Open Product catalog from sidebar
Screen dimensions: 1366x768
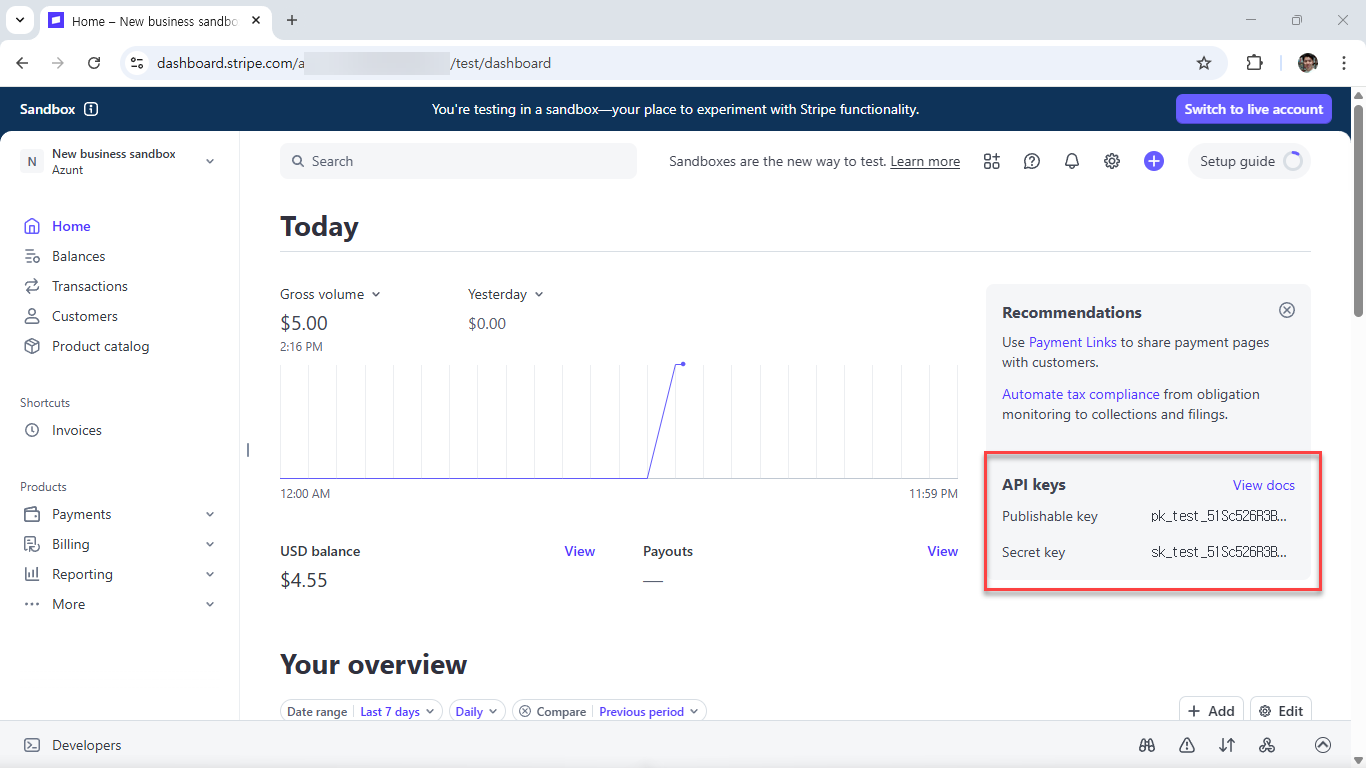(100, 346)
